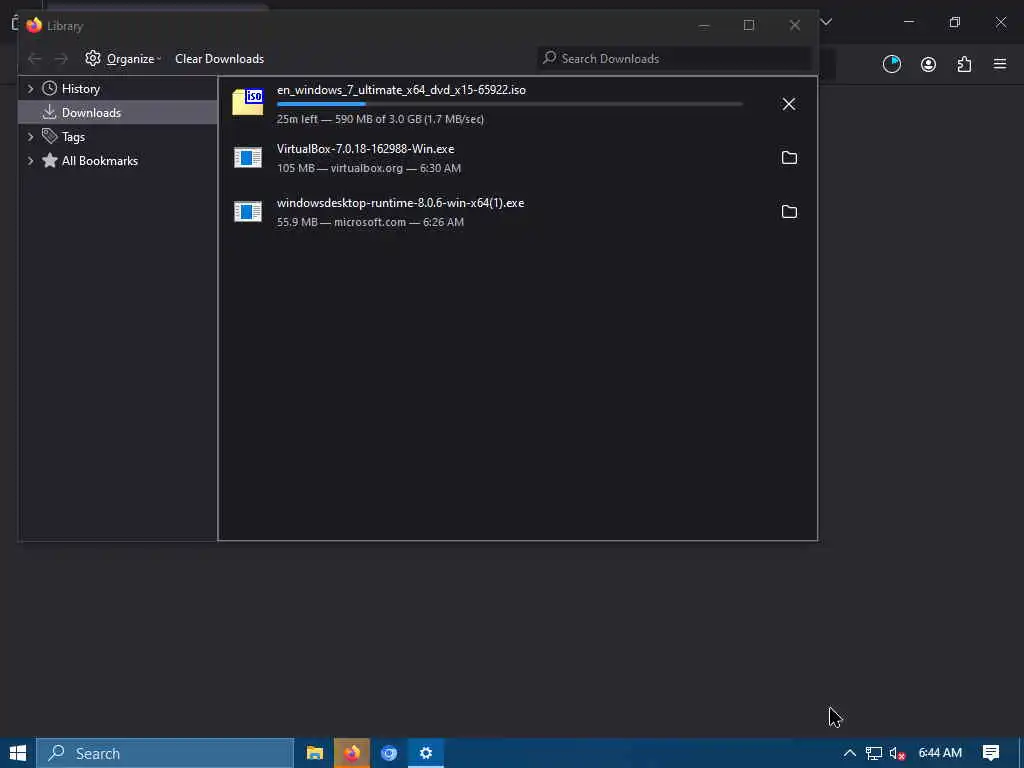Click the ISO file icon

point(248,103)
